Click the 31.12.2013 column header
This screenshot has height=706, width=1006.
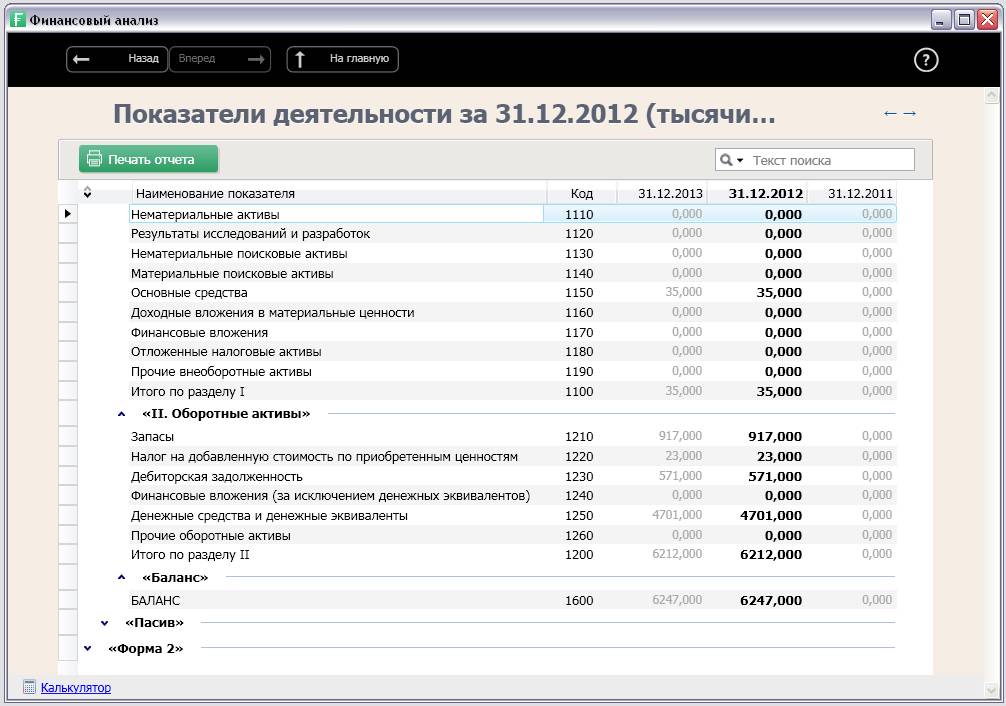pos(670,194)
